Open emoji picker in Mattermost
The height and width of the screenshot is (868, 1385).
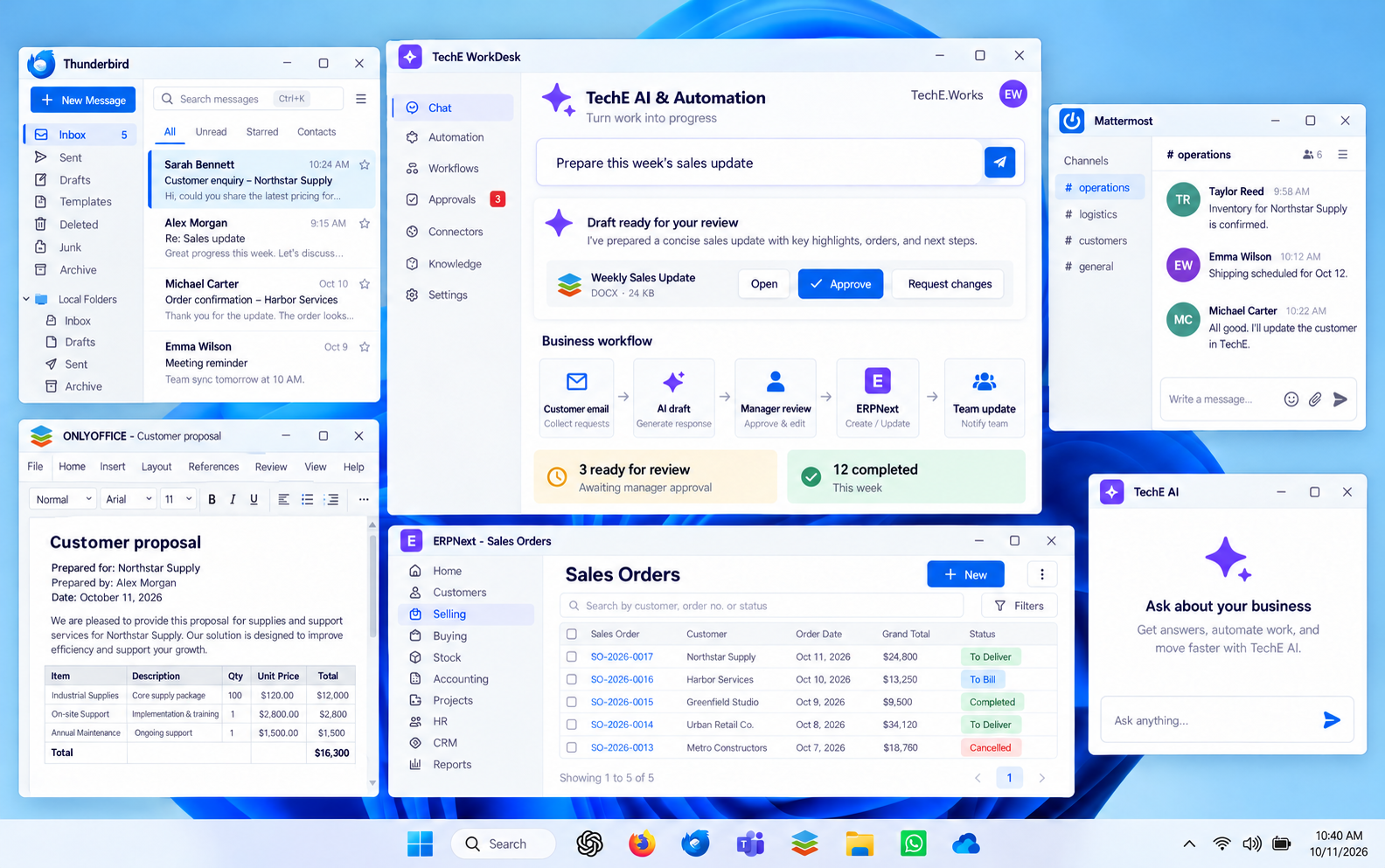1291,399
